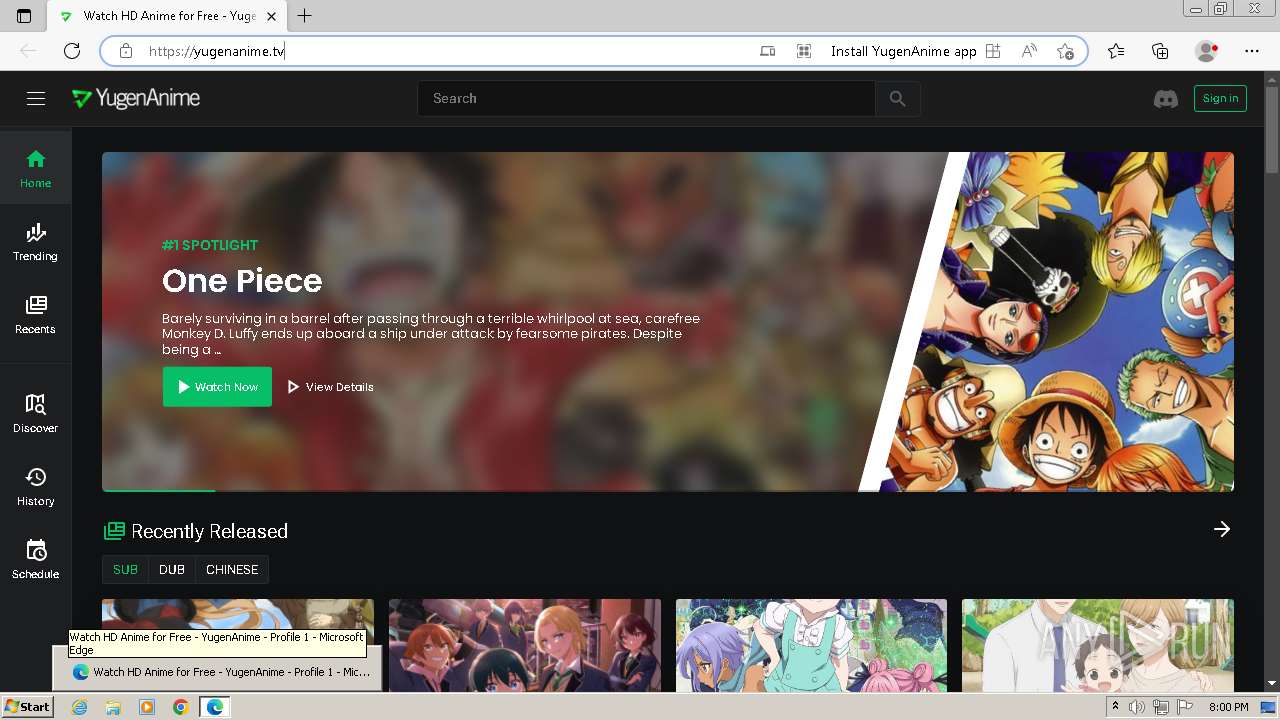Open the Edge profile avatar
Viewport: 1280px width, 720px height.
1207,51
